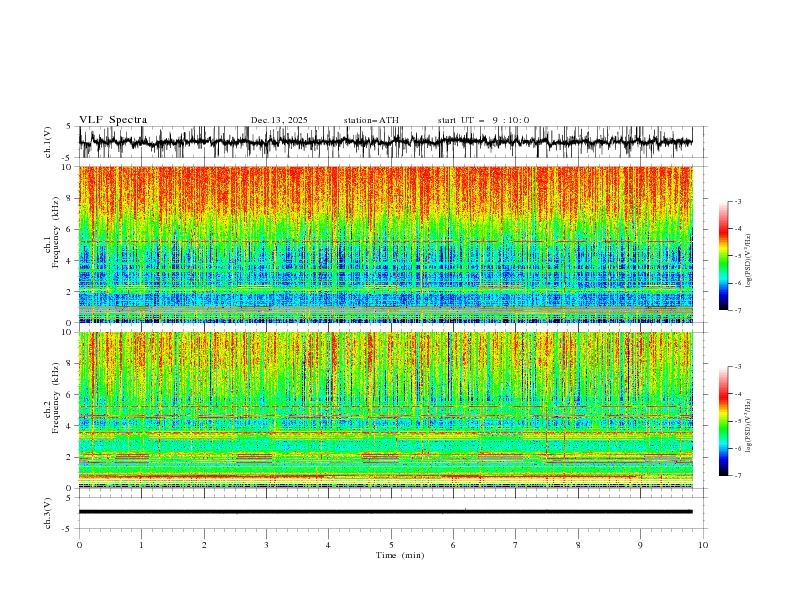The width and height of the screenshot is (792, 612).
Task: Click the time axis tick label '0'
Action: coord(79,545)
